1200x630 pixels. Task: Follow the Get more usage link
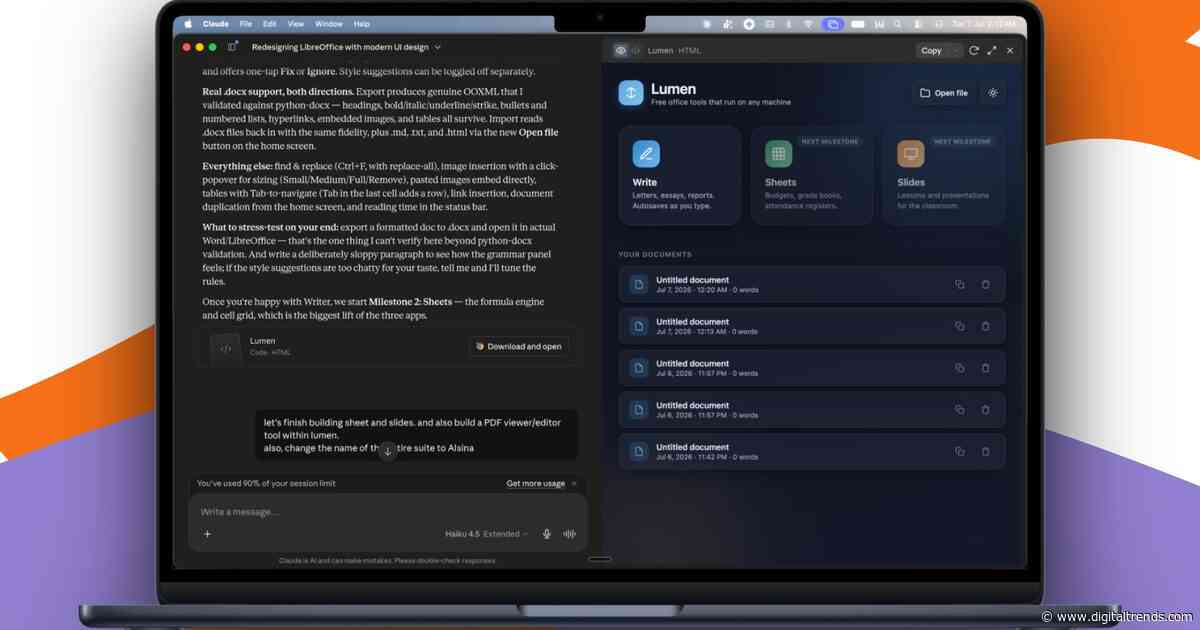pos(535,483)
